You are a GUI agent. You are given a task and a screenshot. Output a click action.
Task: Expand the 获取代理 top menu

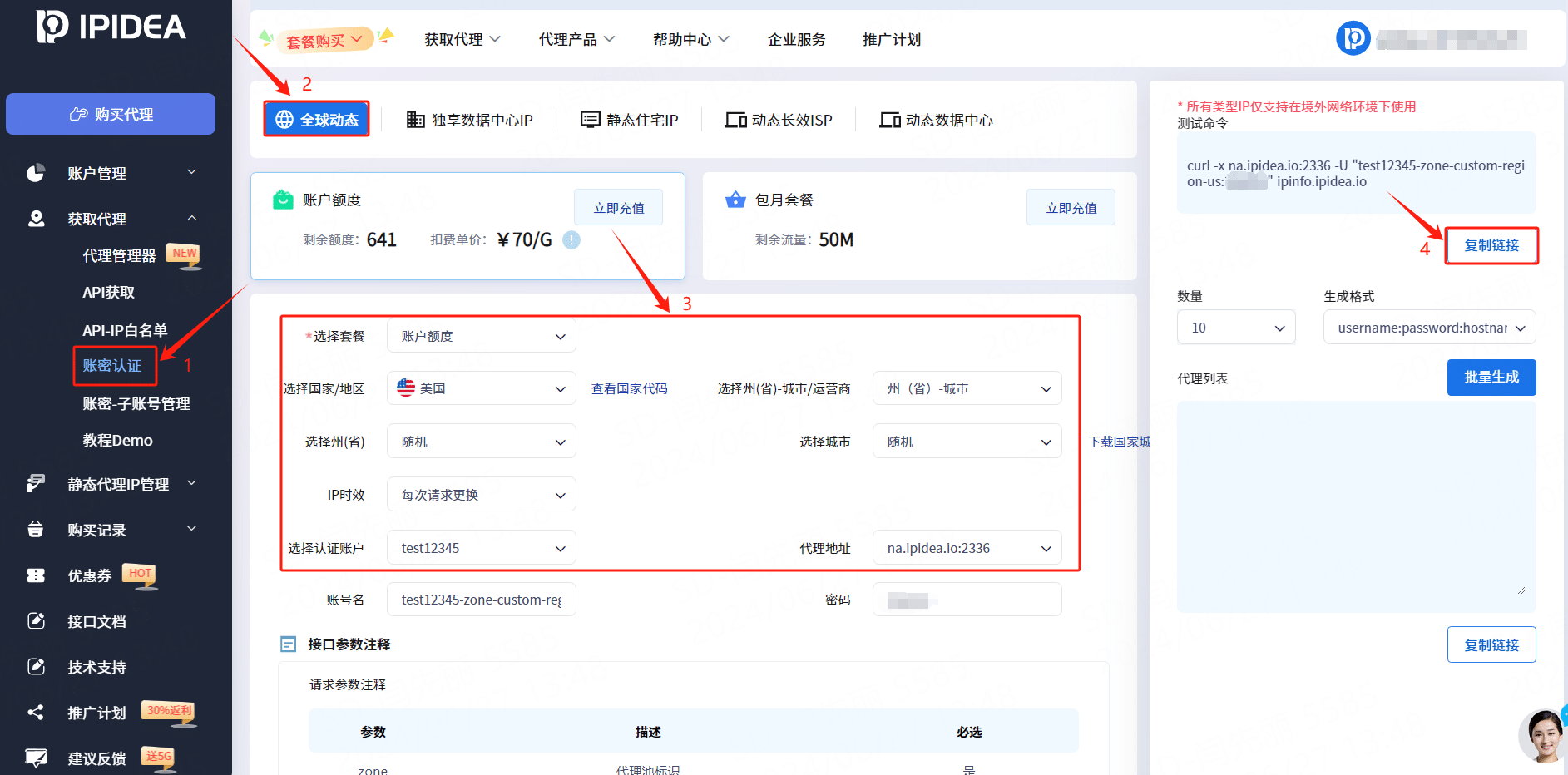coord(462,39)
